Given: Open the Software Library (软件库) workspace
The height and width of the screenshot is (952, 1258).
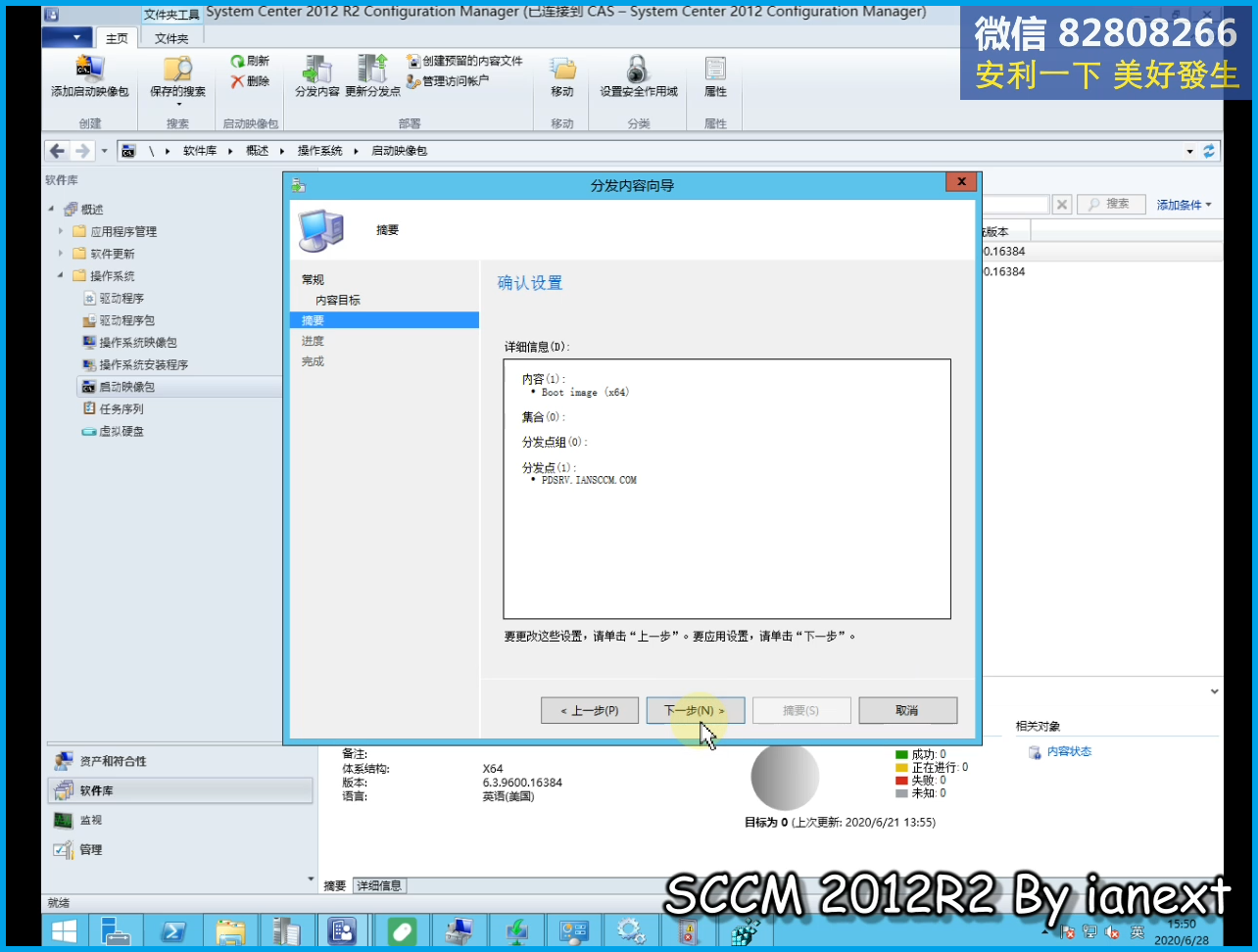Looking at the screenshot, I should pos(179,790).
